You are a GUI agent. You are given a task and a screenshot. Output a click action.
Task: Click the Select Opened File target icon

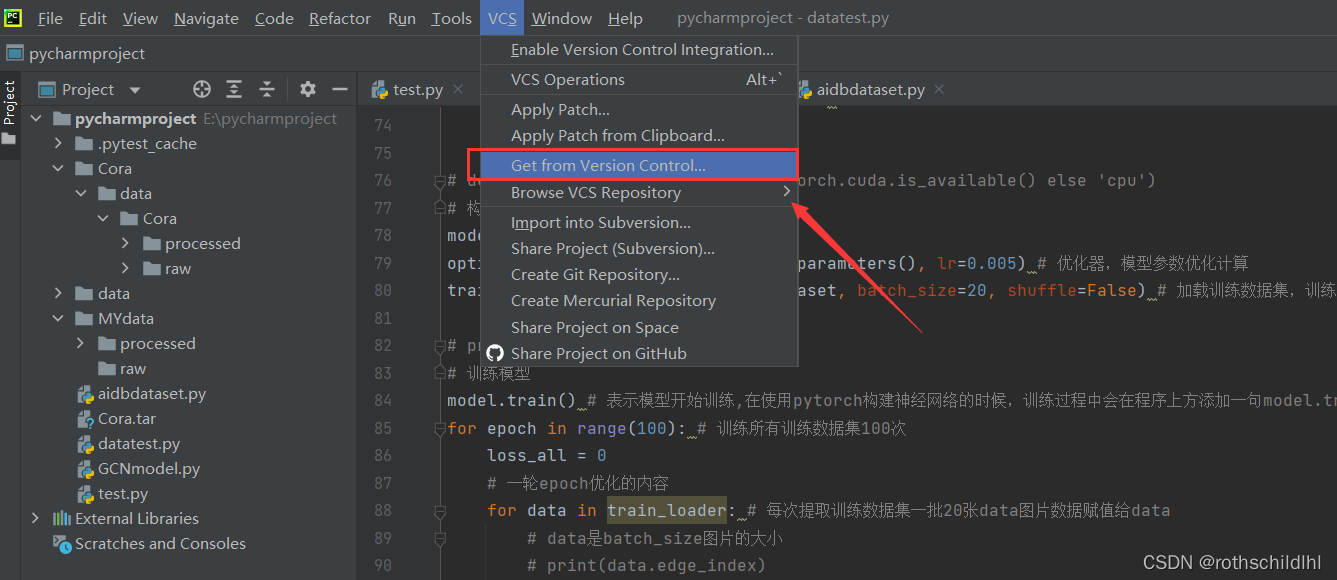pyautogui.click(x=201, y=89)
